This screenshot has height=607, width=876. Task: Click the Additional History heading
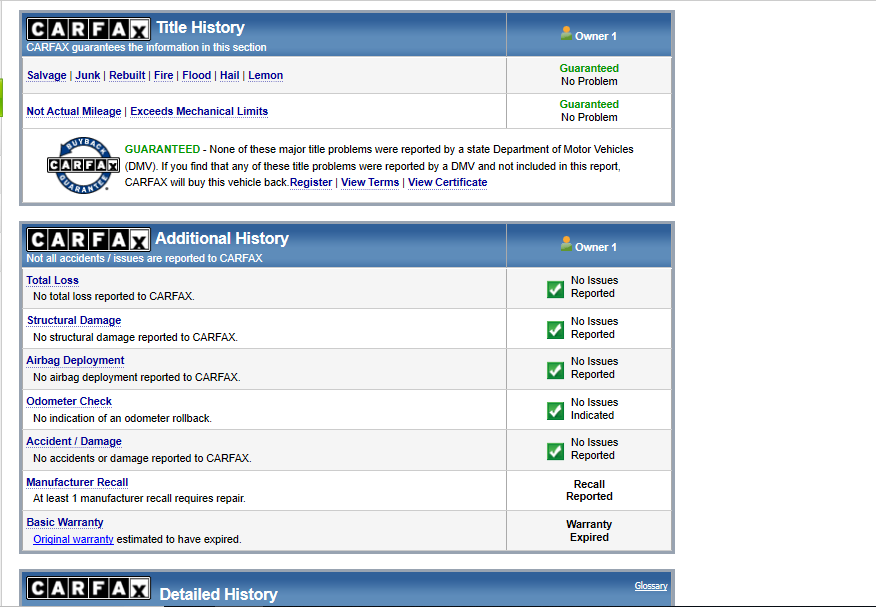click(222, 238)
